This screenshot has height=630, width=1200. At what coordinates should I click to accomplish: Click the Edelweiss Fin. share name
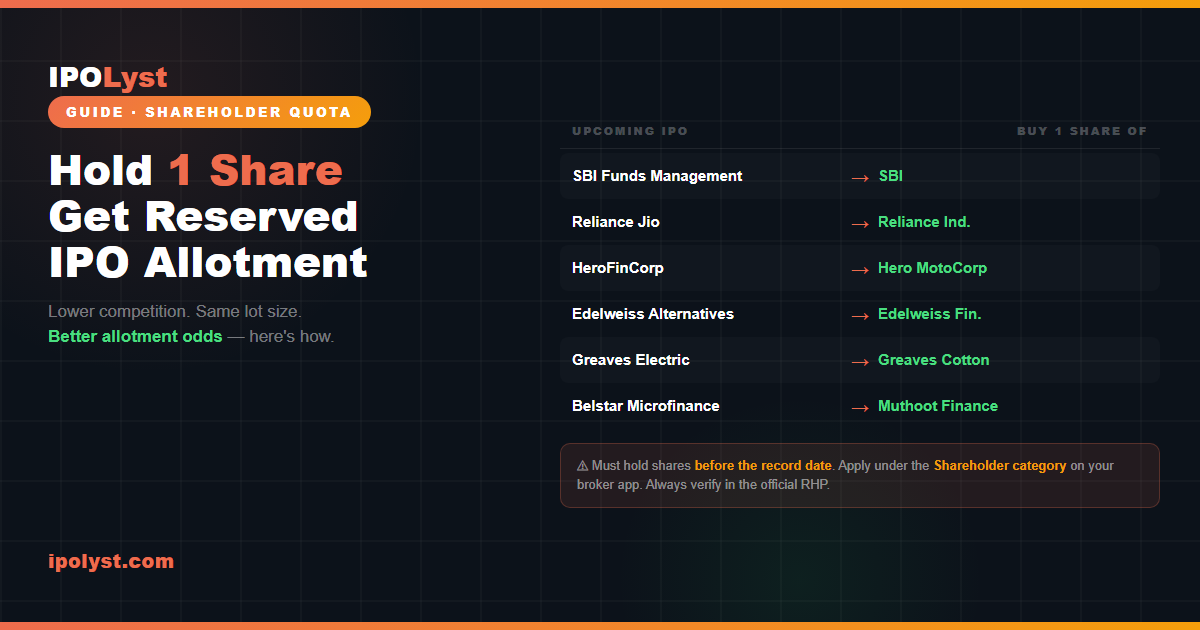point(930,314)
